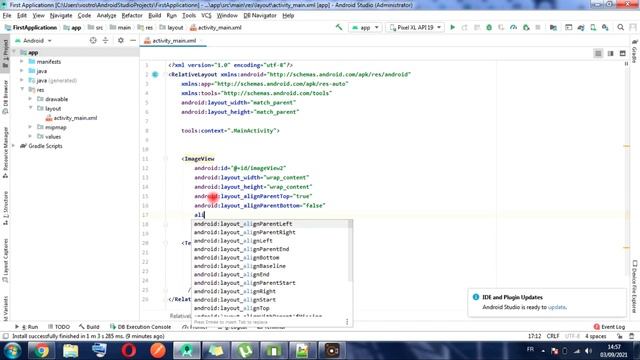
Task: Open the Pixel XL API 19 device dropdown
Action: (x=415, y=27)
